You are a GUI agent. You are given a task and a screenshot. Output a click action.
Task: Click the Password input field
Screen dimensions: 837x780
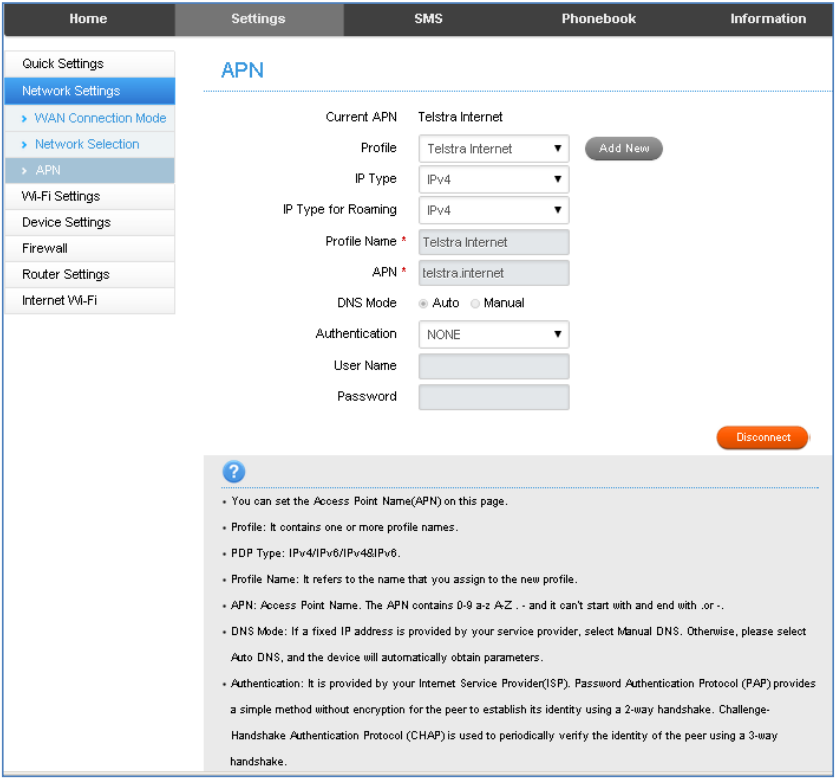tap(493, 397)
